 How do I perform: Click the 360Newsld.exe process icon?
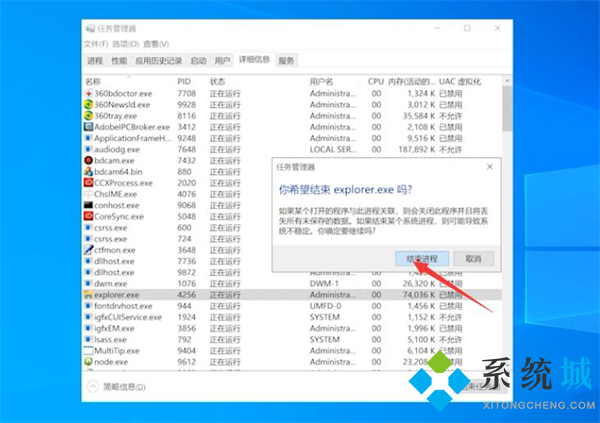click(88, 105)
